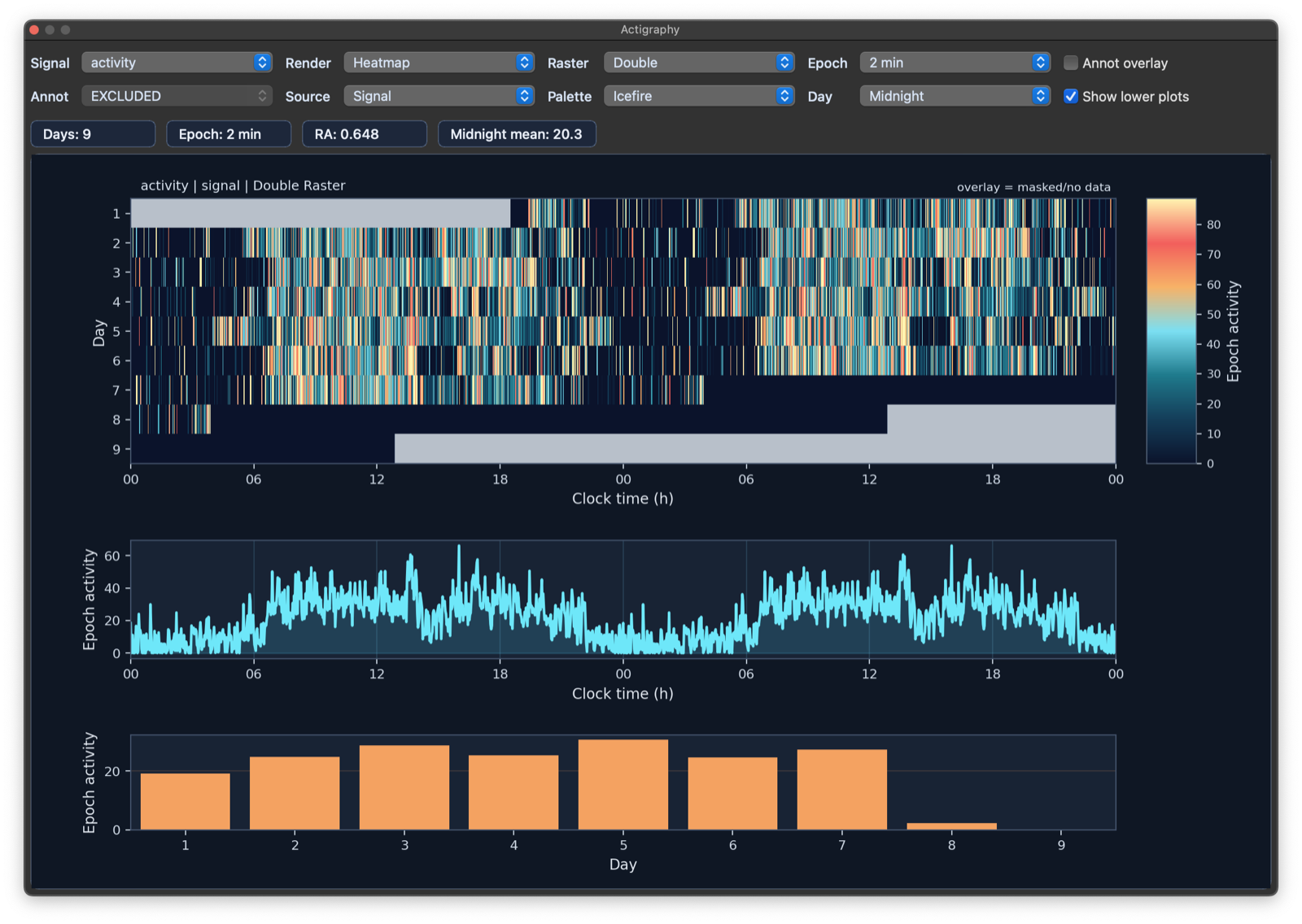Click the Day 8 small bar
The width and height of the screenshot is (1302, 924).
coord(951,826)
